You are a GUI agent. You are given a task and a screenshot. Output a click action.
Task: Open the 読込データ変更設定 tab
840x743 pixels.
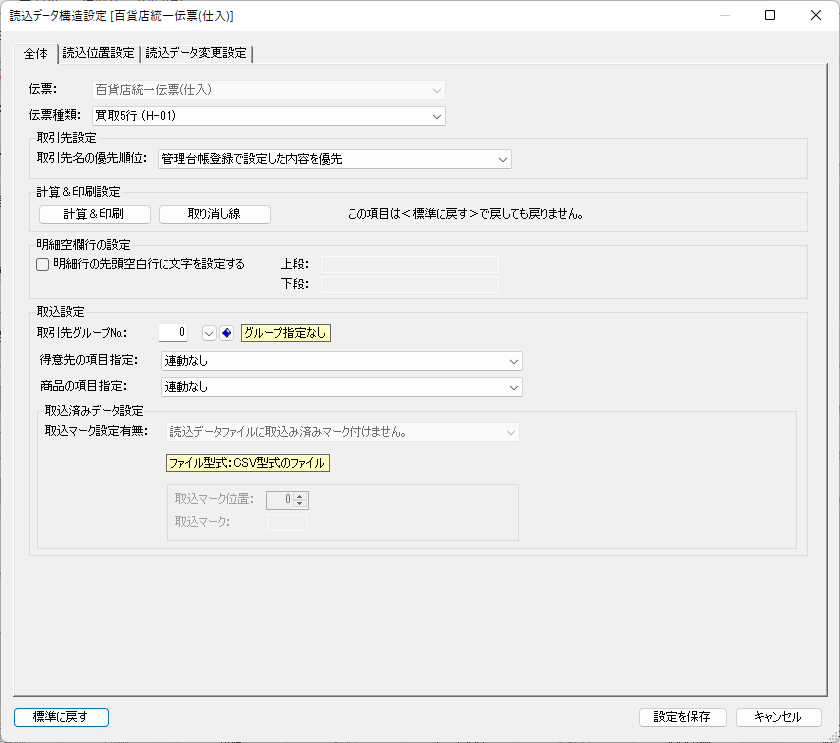click(196, 53)
